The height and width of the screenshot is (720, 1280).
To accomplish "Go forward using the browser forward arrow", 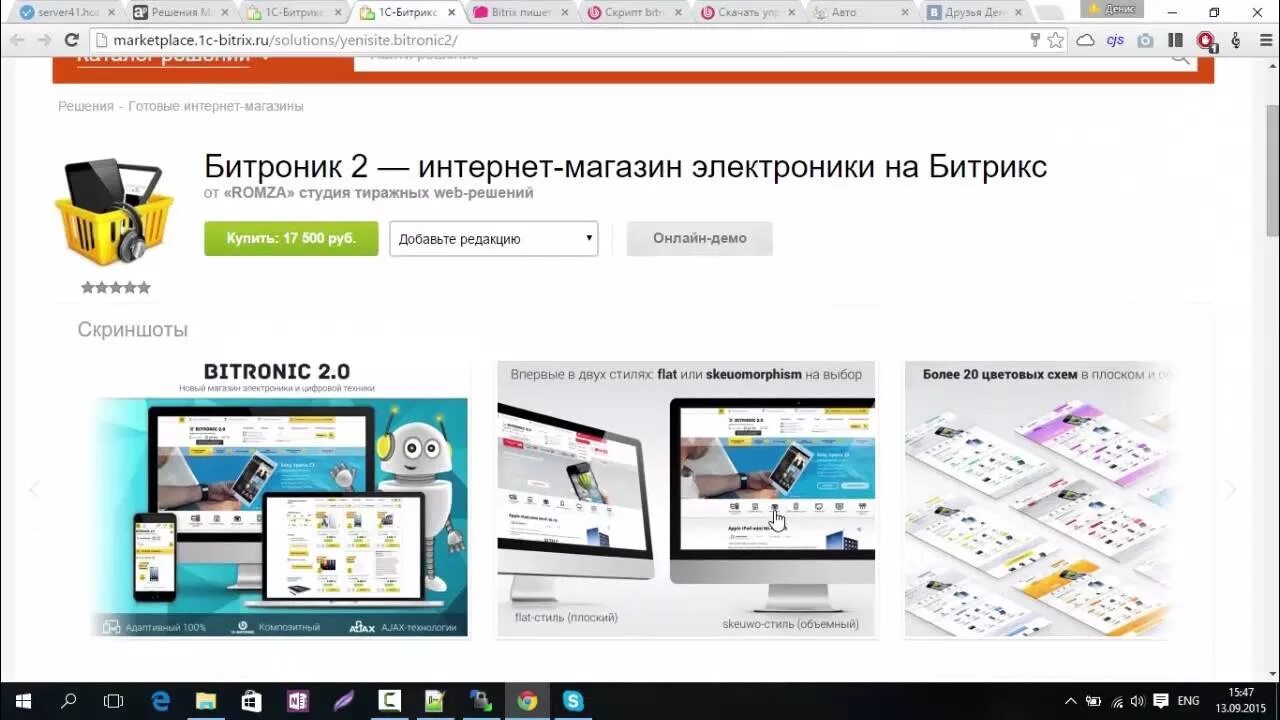I will pyautogui.click(x=44, y=40).
